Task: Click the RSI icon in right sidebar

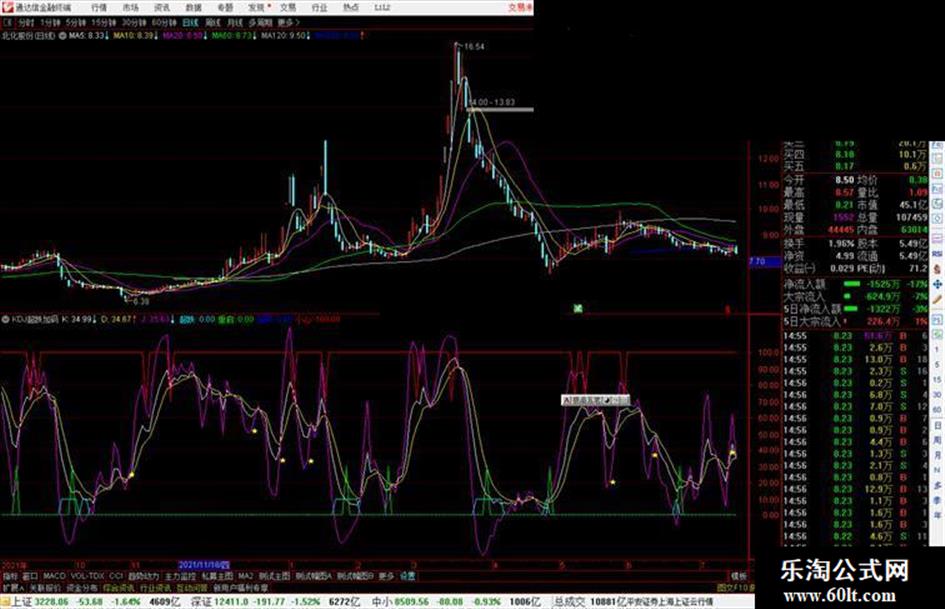Action: (x=937, y=253)
